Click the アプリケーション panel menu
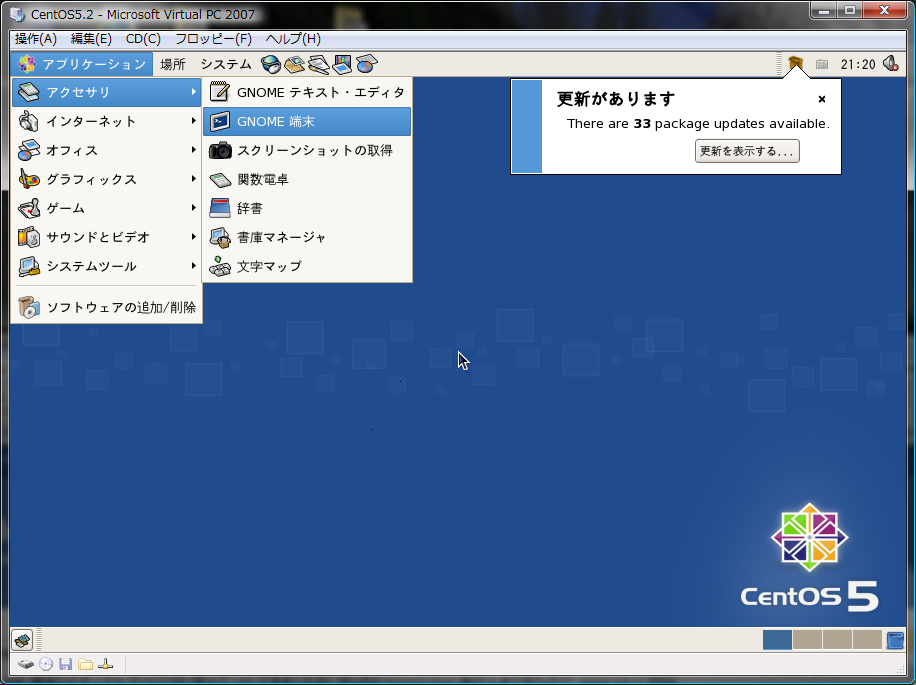916x685 pixels. point(82,64)
